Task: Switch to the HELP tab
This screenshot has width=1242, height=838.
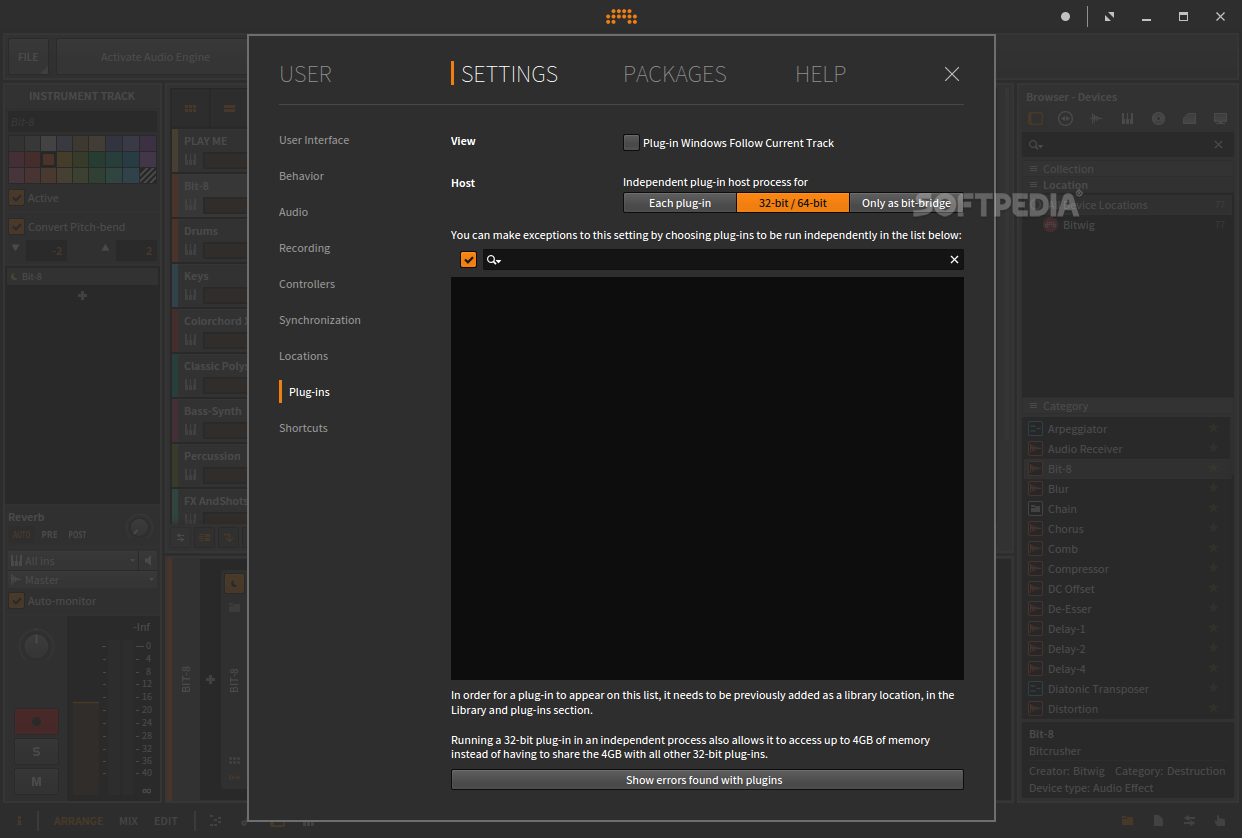Action: (x=820, y=74)
